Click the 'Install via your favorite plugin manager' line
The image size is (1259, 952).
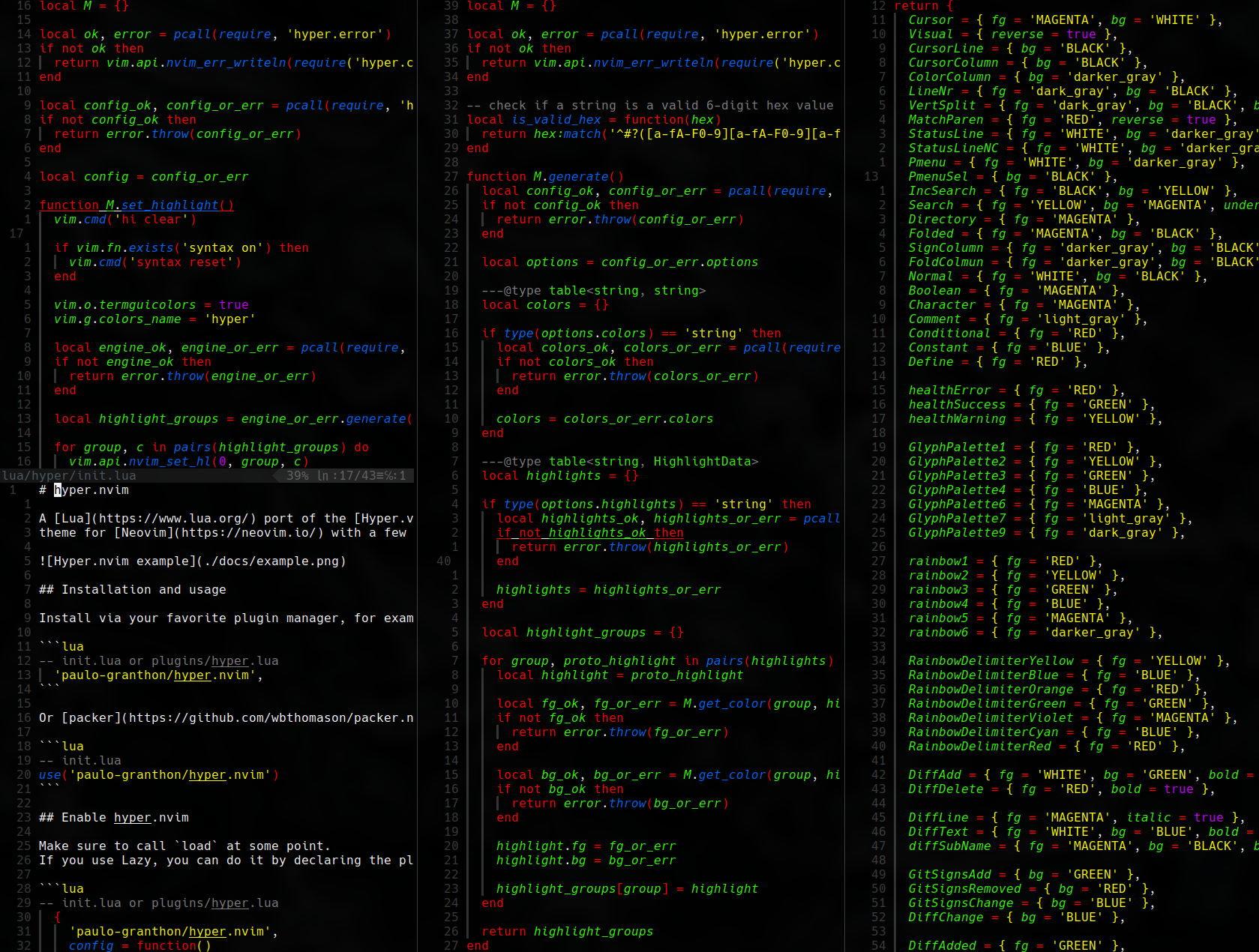point(226,618)
